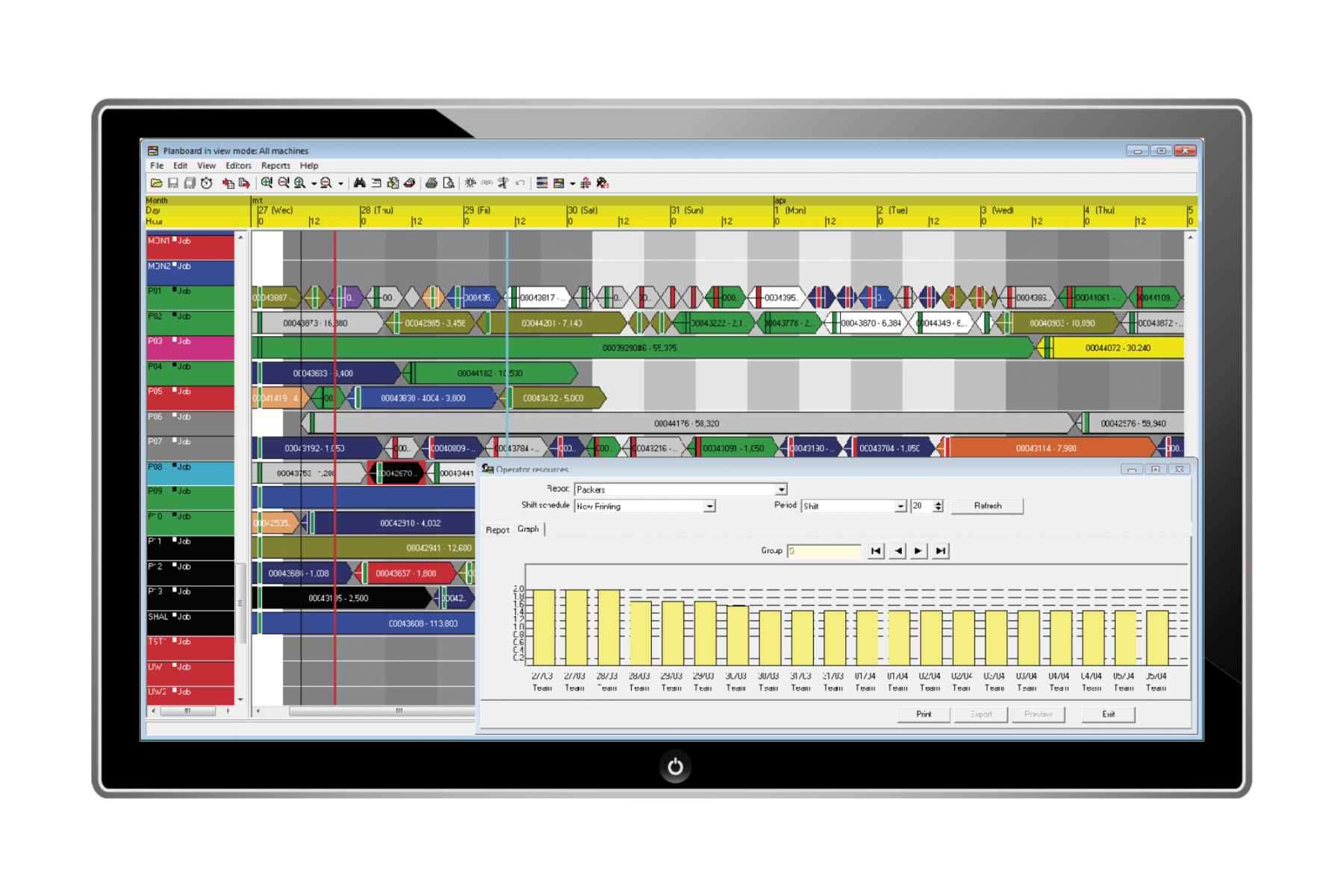Open the Period dropdown set to Shift
The height and width of the screenshot is (896, 1344).
899,505
